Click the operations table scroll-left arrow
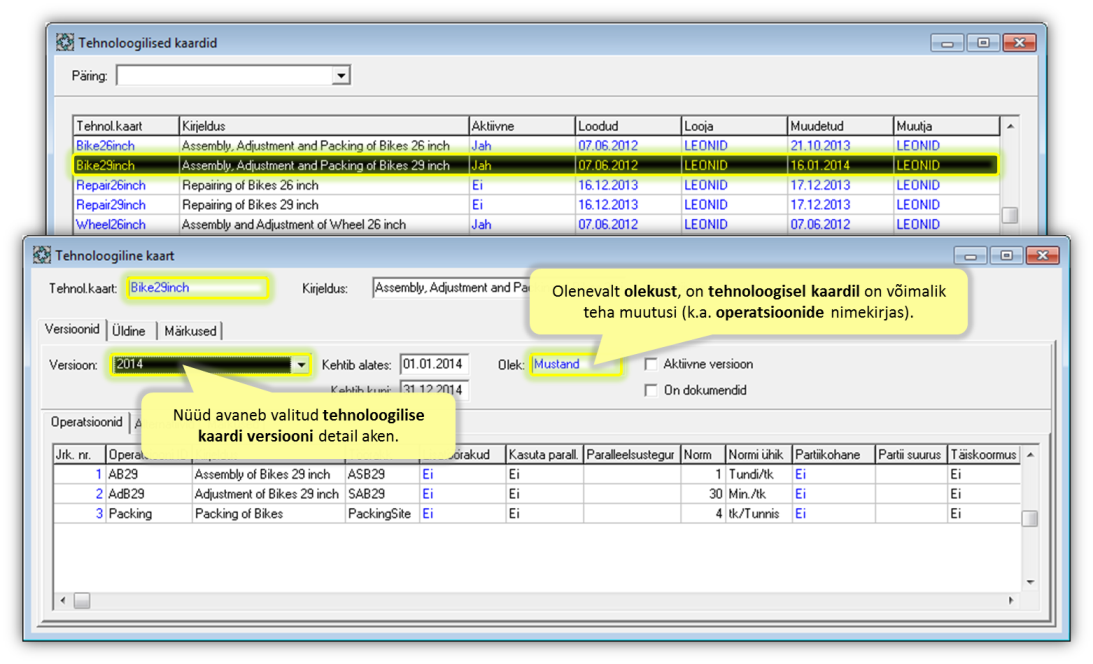Image resolution: width=1093 pixels, height=664 pixels. [63, 601]
